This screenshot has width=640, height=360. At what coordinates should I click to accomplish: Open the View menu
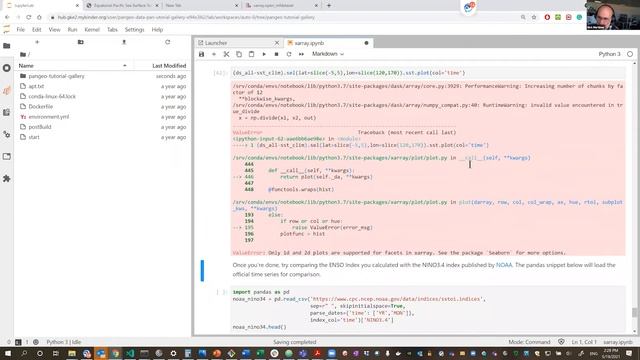[x=54, y=29]
